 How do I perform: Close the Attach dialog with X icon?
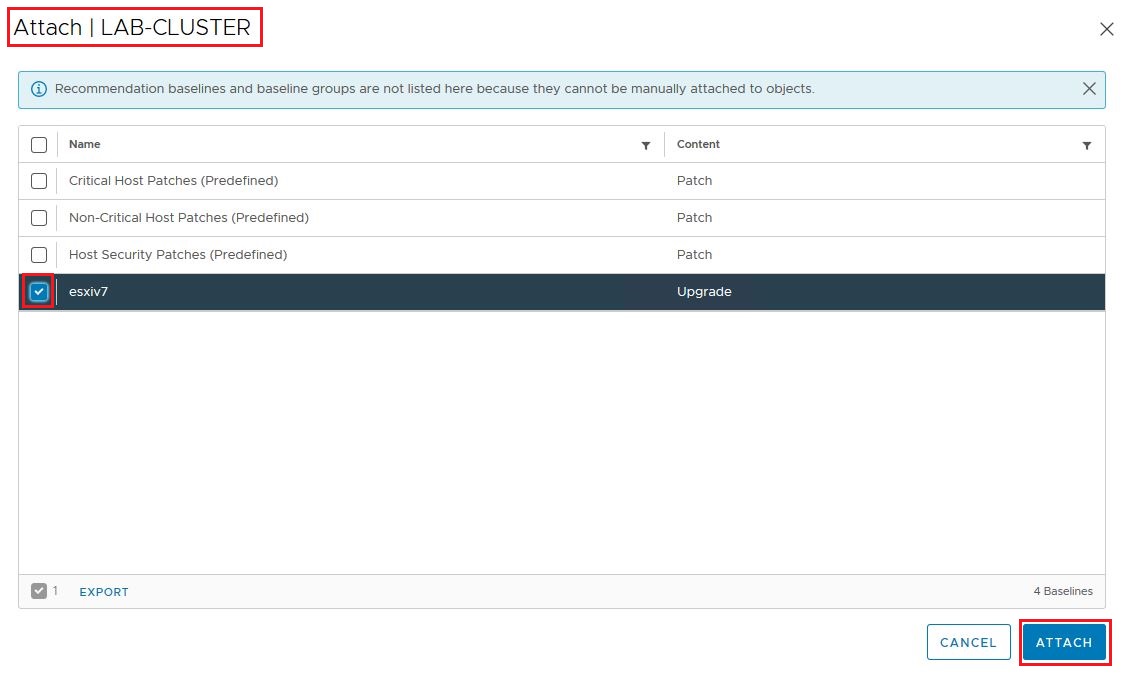[1106, 29]
